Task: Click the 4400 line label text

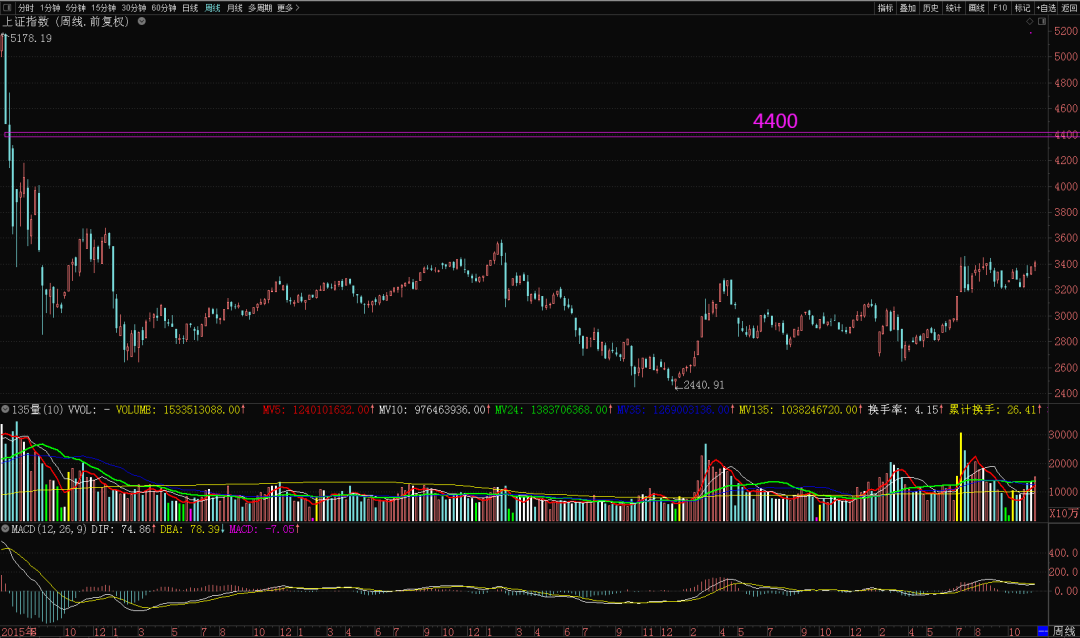Action: click(x=776, y=121)
